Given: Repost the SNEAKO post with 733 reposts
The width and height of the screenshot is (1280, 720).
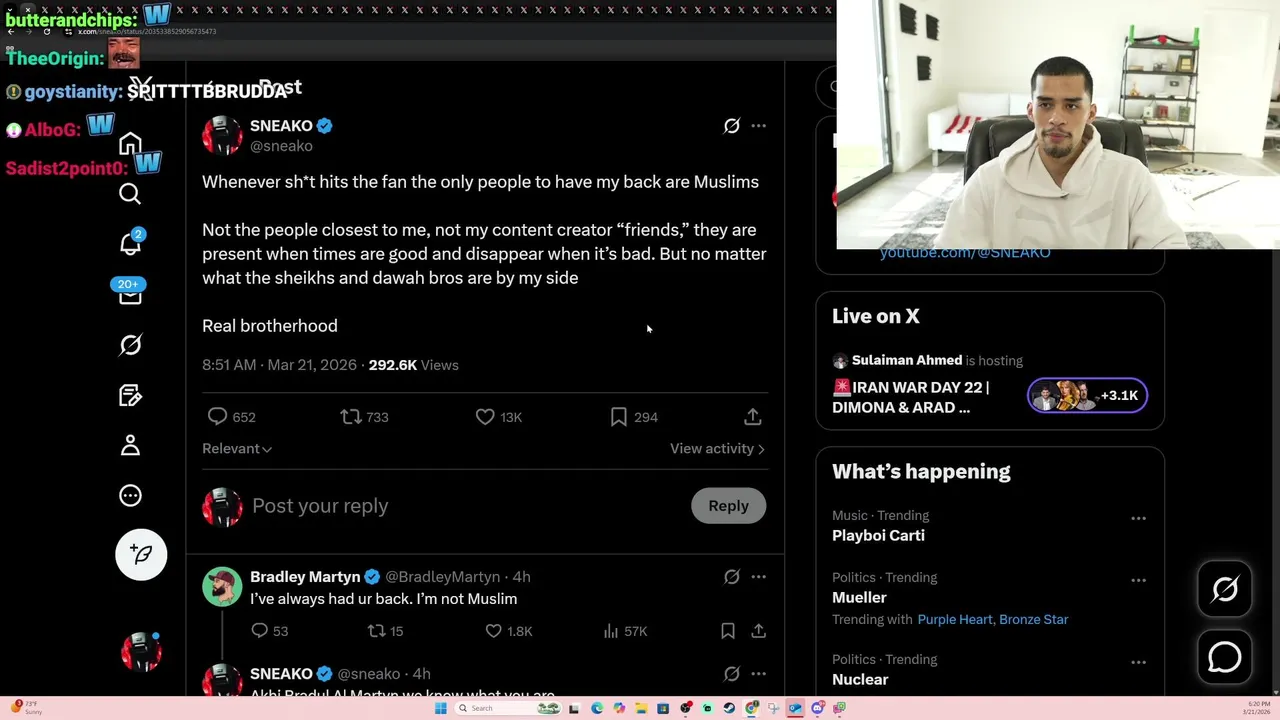Looking at the screenshot, I should (x=351, y=417).
